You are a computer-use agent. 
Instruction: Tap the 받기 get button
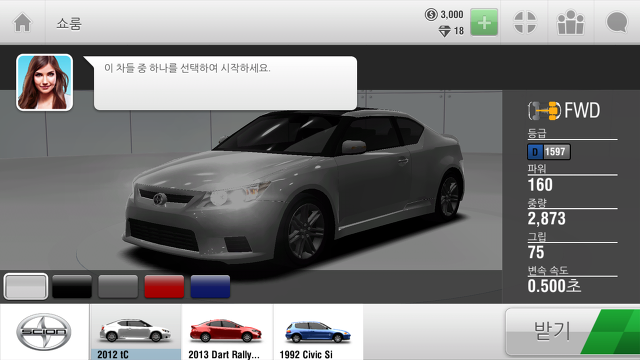click(573, 331)
